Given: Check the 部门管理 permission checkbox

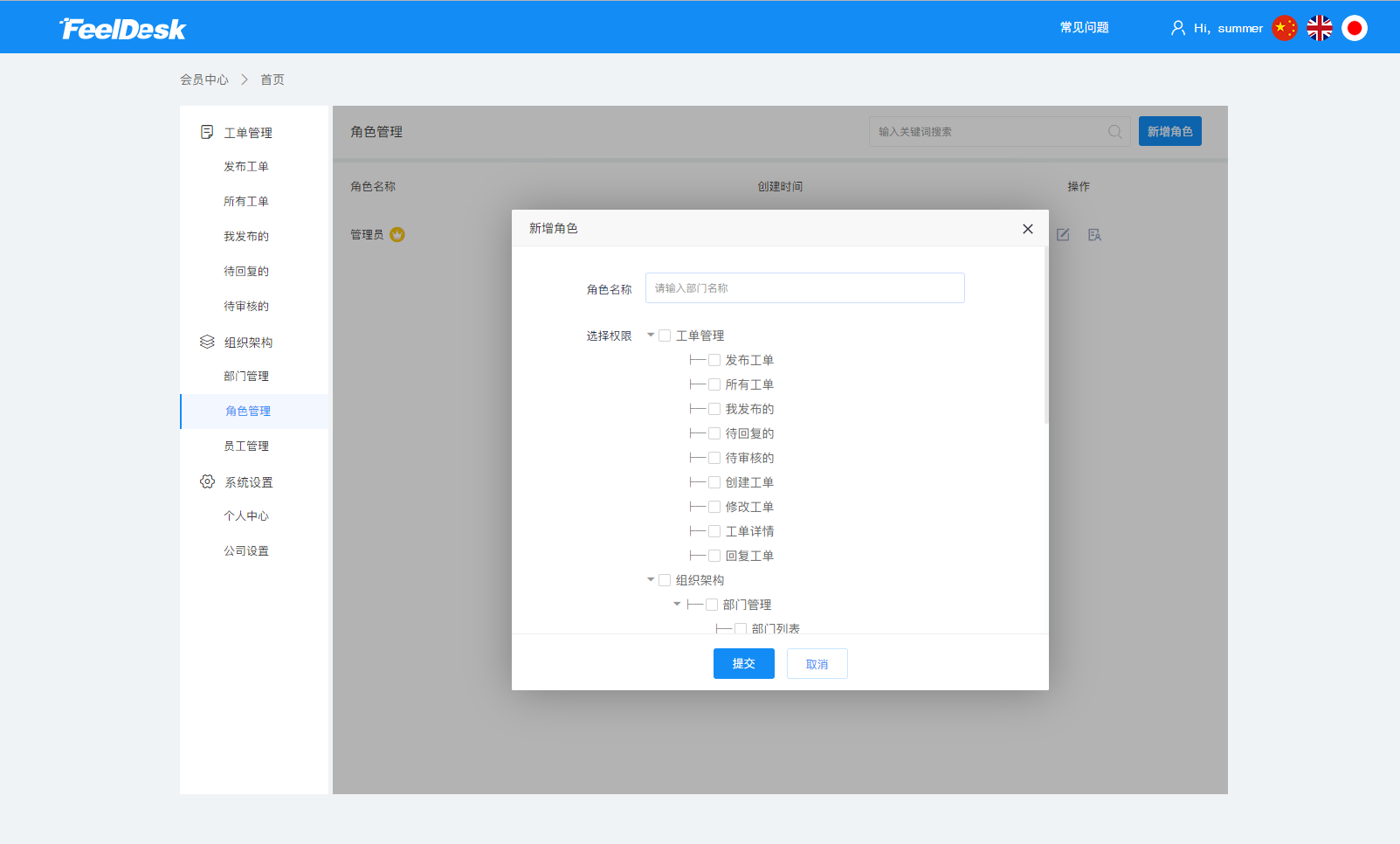Looking at the screenshot, I should pyautogui.click(x=712, y=605).
